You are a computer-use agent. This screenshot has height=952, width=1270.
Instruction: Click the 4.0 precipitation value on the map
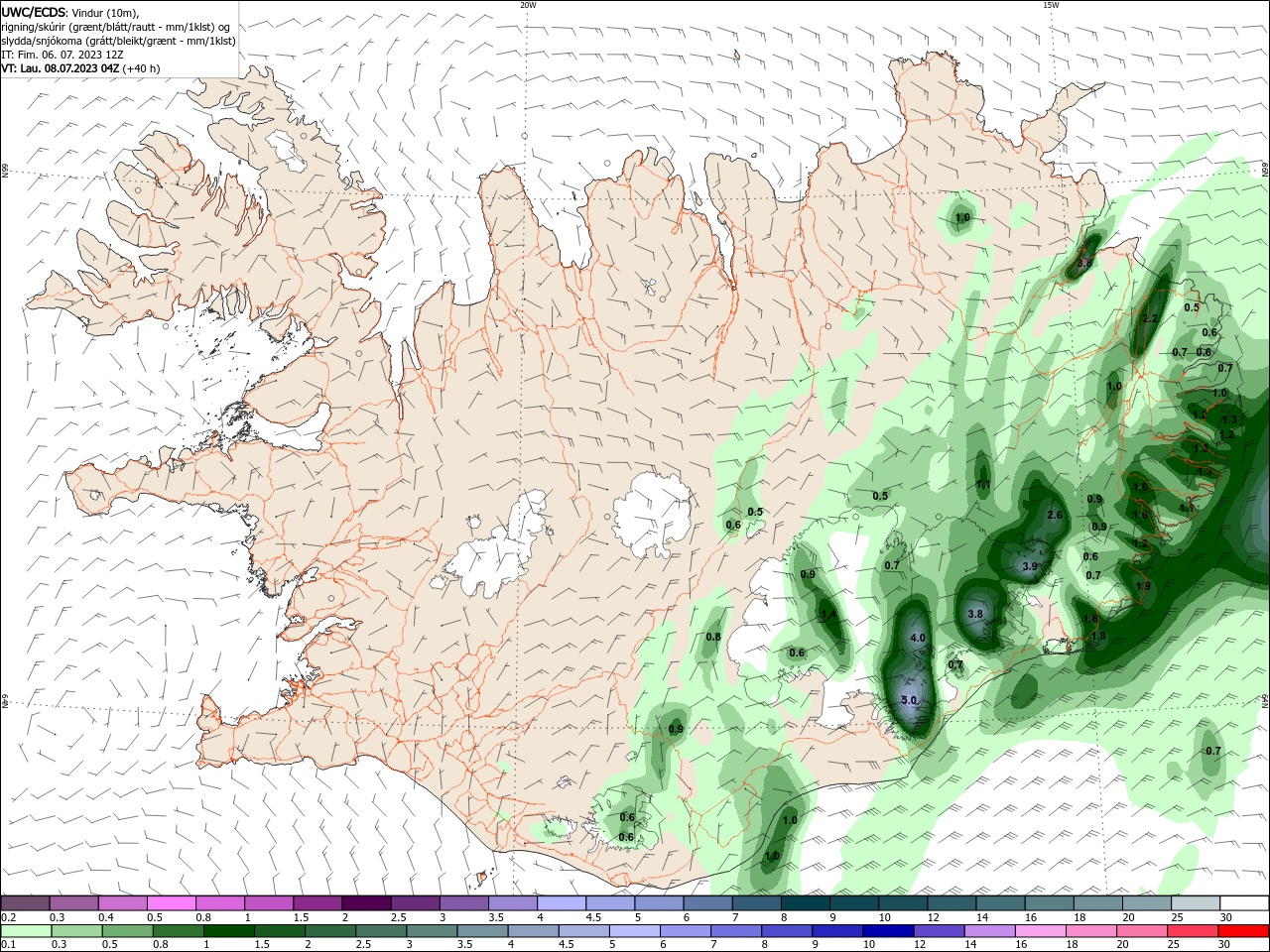pos(917,638)
